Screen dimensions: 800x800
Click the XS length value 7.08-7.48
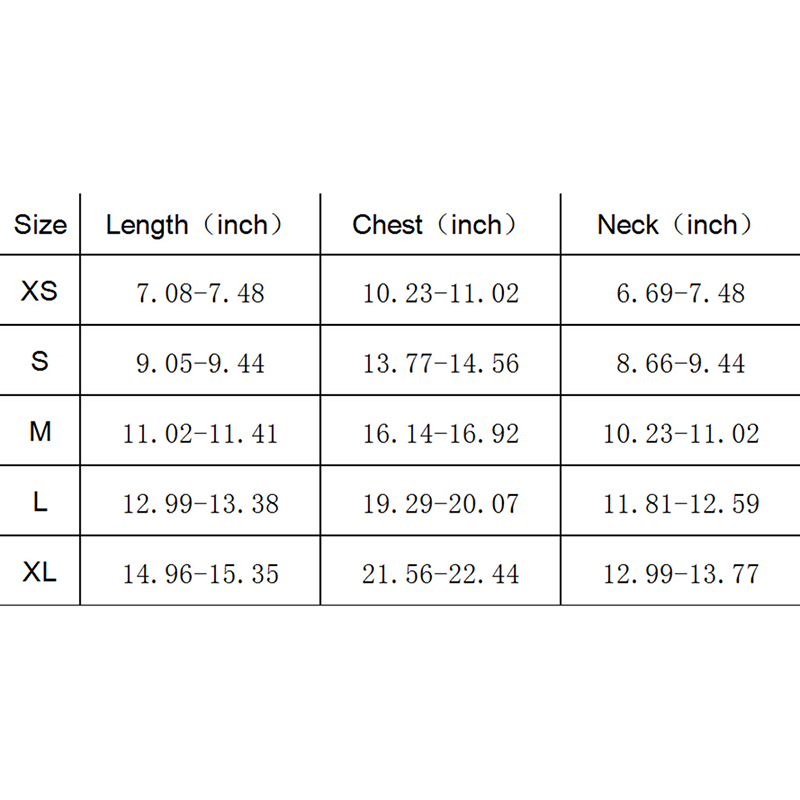(200, 294)
